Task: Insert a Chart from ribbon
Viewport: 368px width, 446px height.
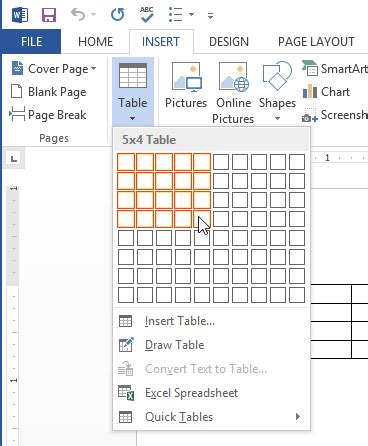Action: click(327, 92)
